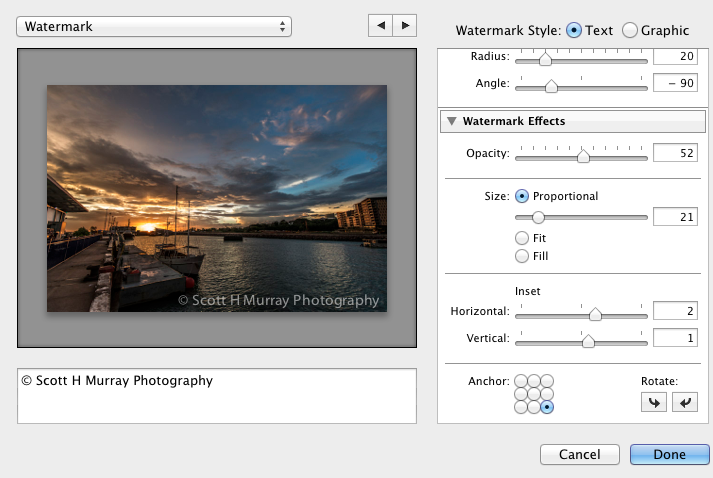Set anchor to center position
The height and width of the screenshot is (478, 713).
(x=533, y=394)
